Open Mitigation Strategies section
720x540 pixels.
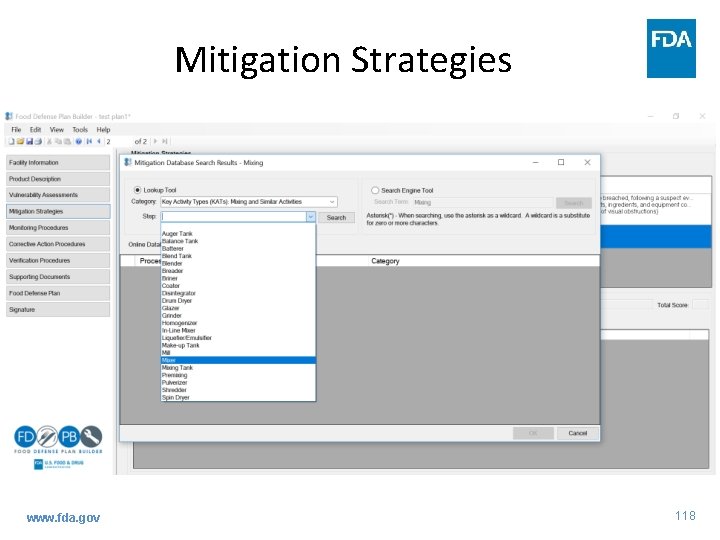coord(58,212)
